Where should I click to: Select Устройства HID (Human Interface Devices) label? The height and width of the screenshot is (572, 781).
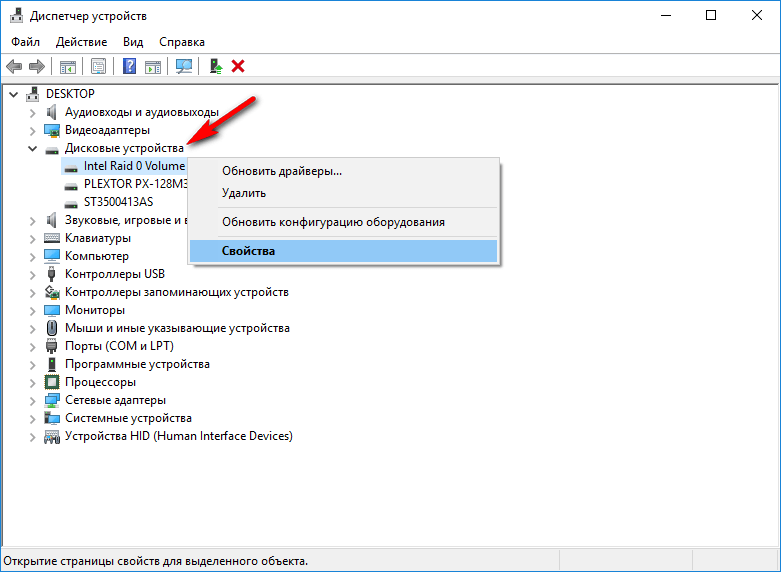coord(179,436)
